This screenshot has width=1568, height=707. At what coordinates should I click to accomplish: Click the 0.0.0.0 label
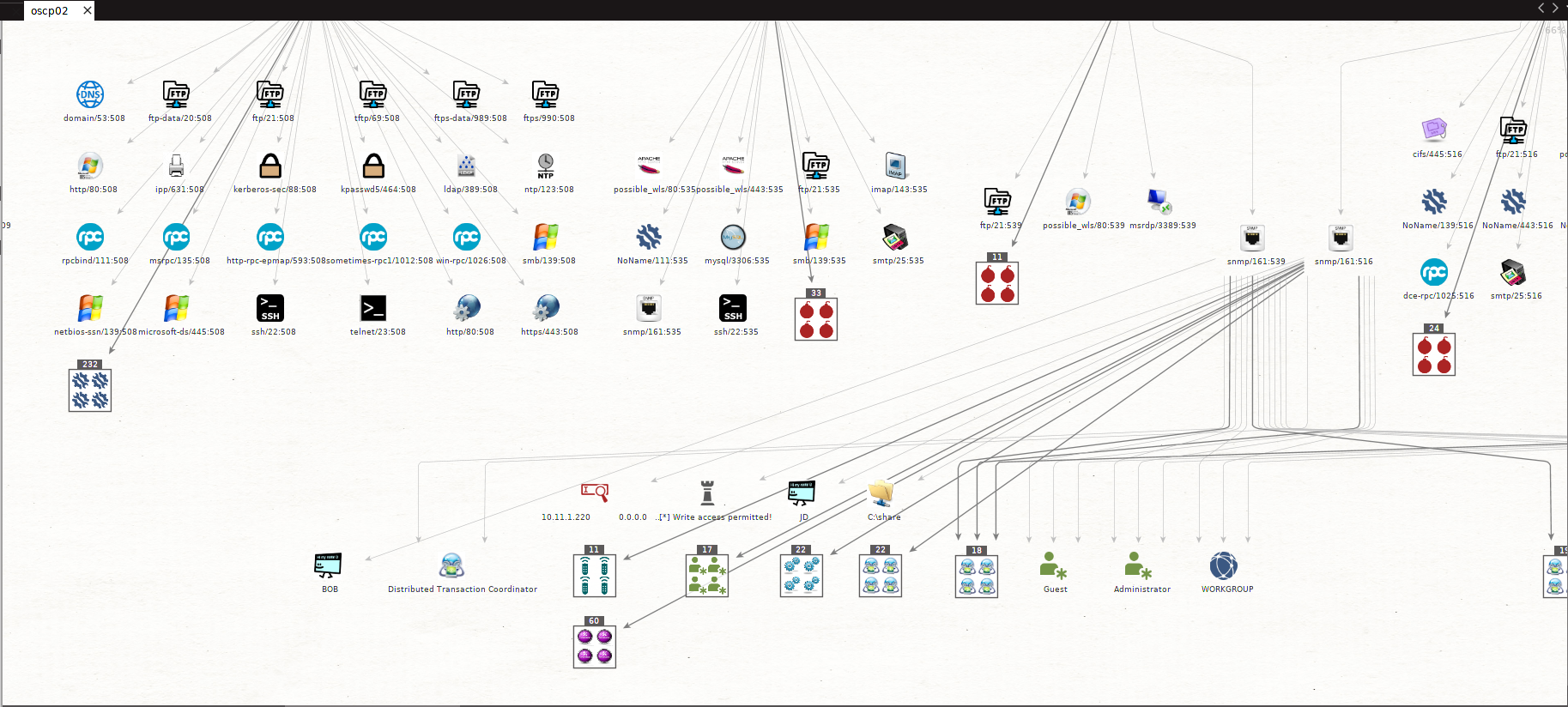(x=633, y=517)
